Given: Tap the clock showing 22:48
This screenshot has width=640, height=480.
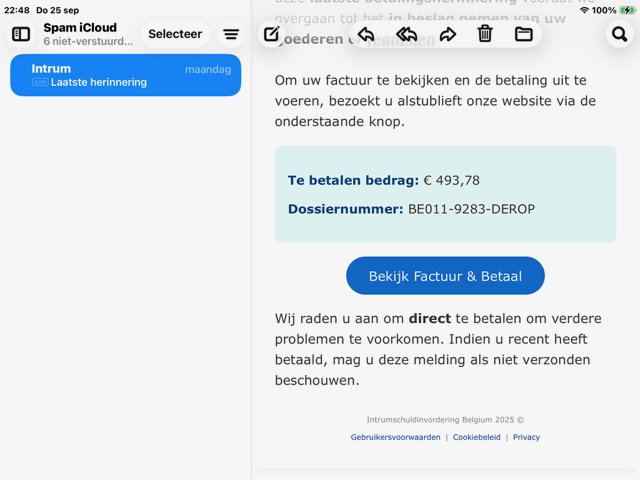Looking at the screenshot, I should pyautogui.click(x=17, y=10).
